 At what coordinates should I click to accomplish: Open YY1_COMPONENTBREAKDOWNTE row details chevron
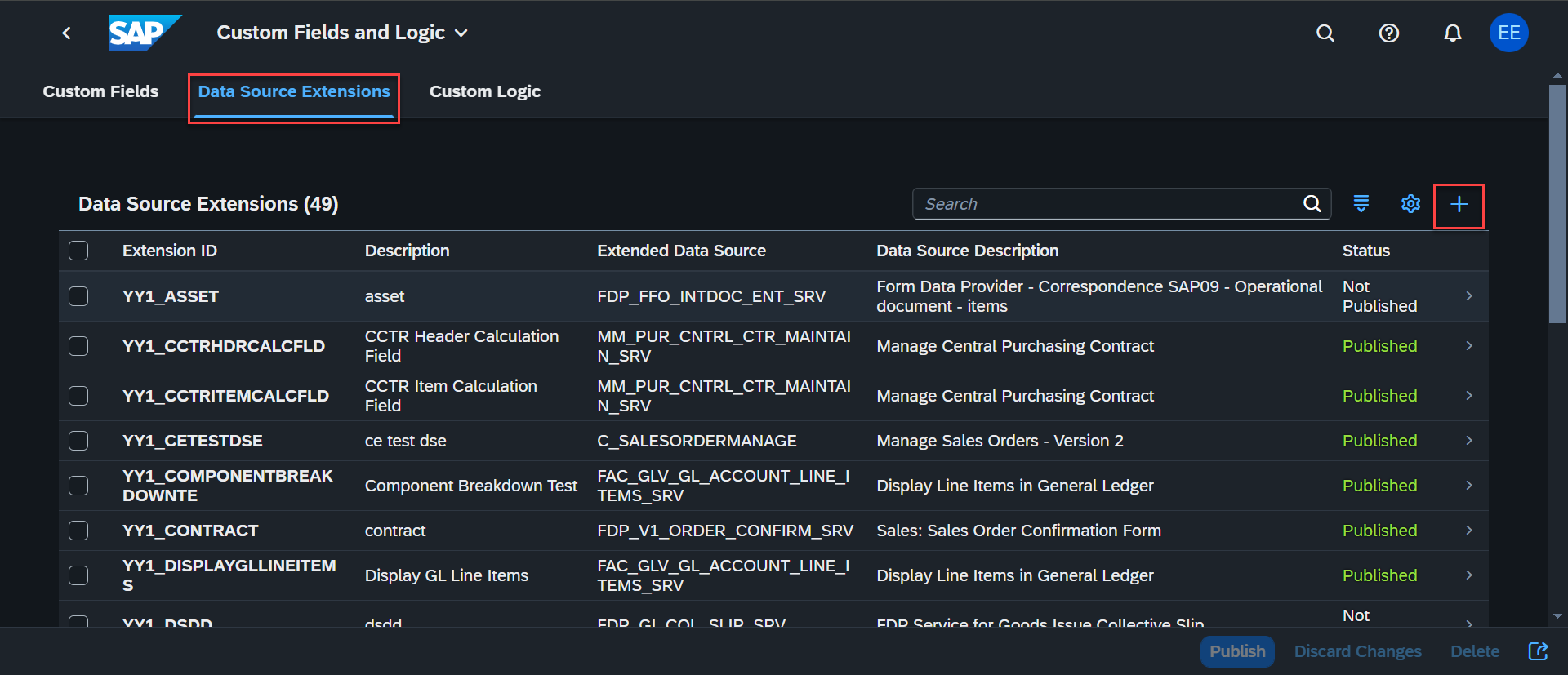[x=1469, y=486]
